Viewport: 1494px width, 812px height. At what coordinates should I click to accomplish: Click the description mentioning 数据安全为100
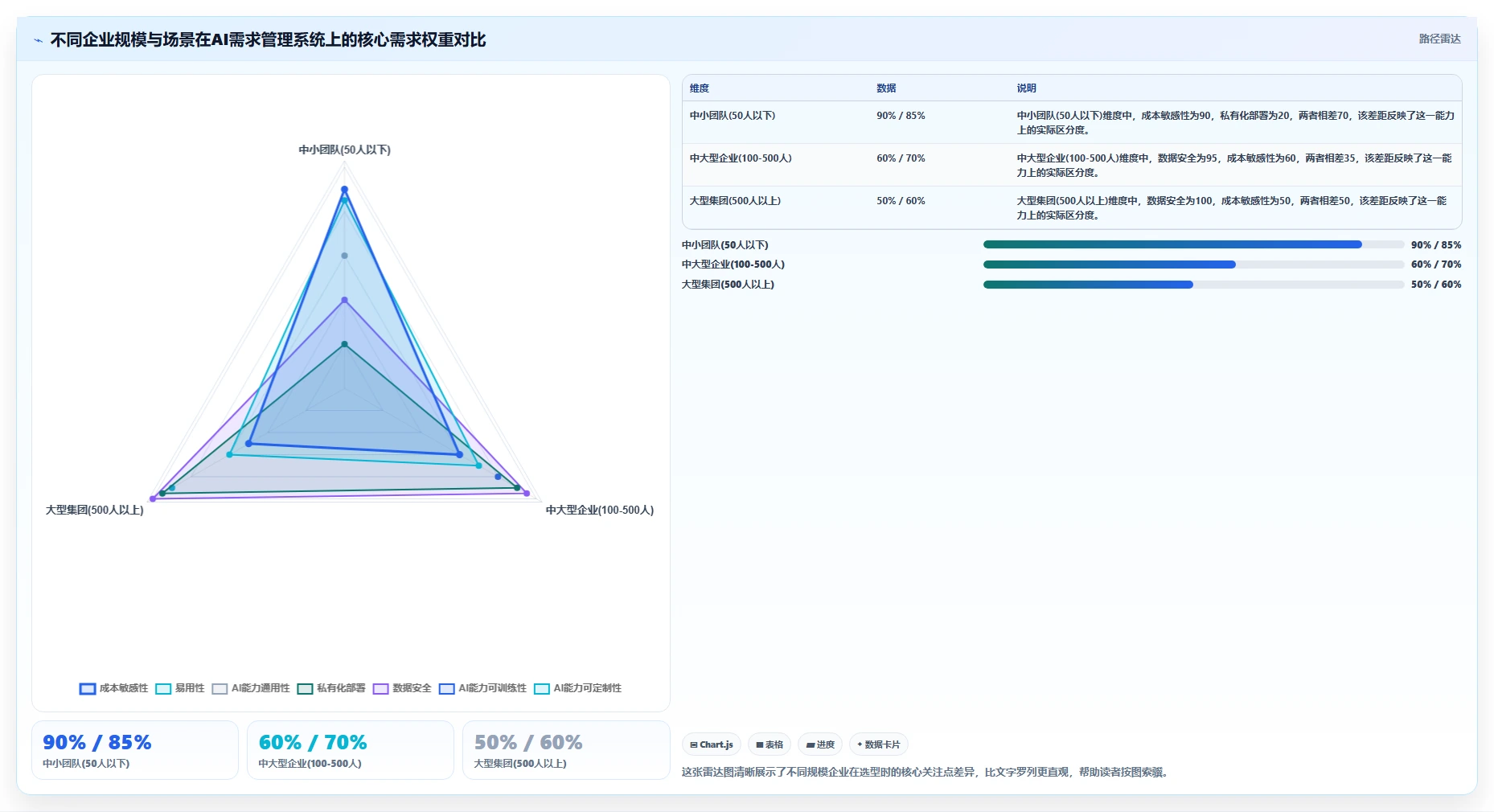(x=1232, y=208)
